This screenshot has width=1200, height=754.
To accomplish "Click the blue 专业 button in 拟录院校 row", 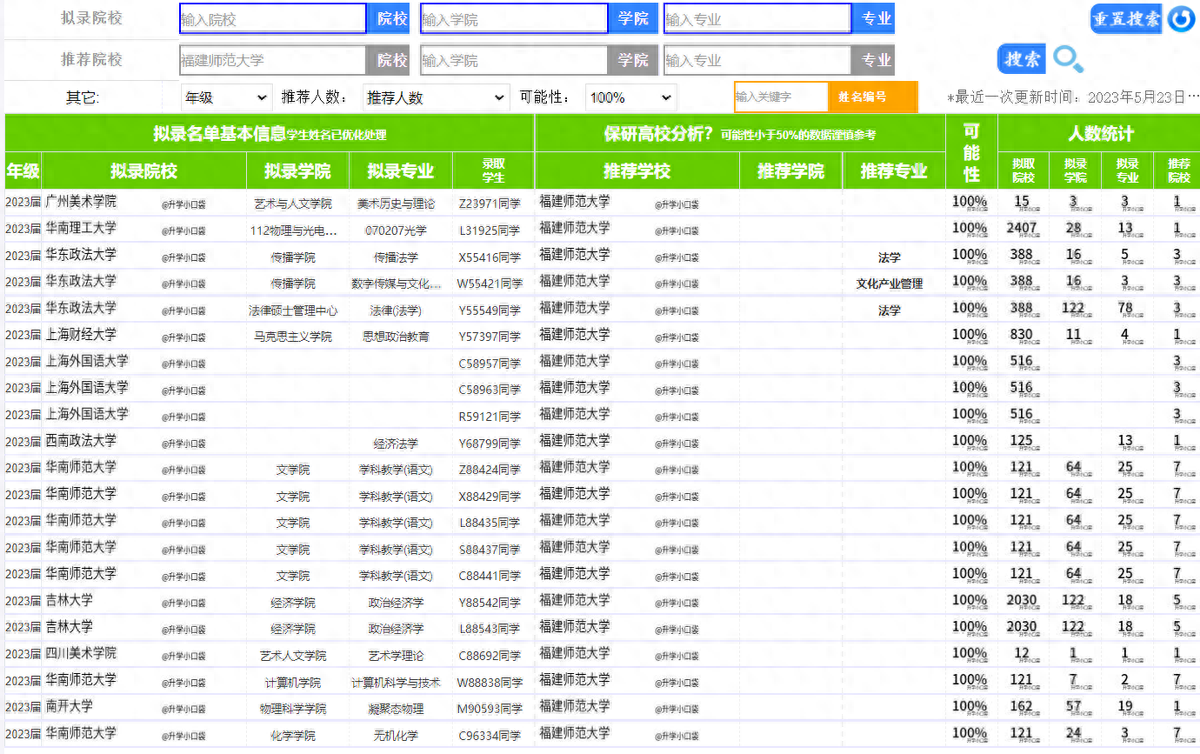I will click(x=875, y=19).
